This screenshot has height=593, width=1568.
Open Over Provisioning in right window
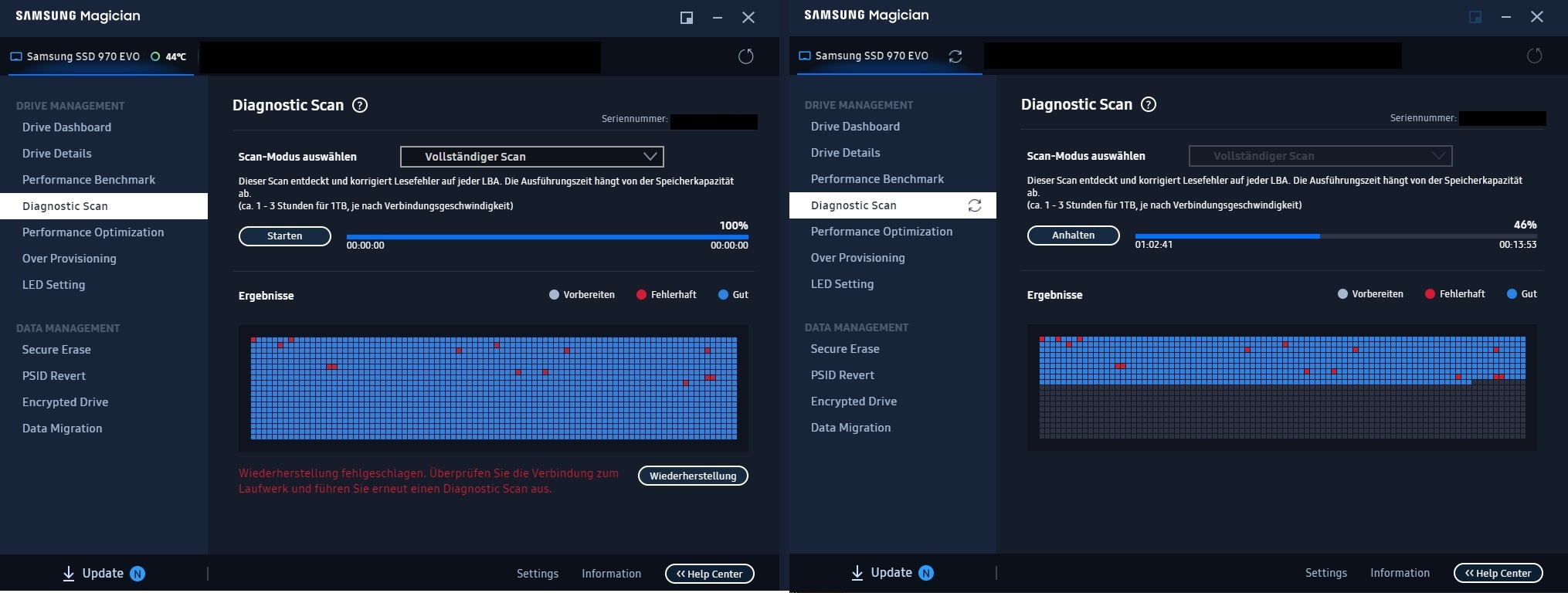(x=858, y=258)
